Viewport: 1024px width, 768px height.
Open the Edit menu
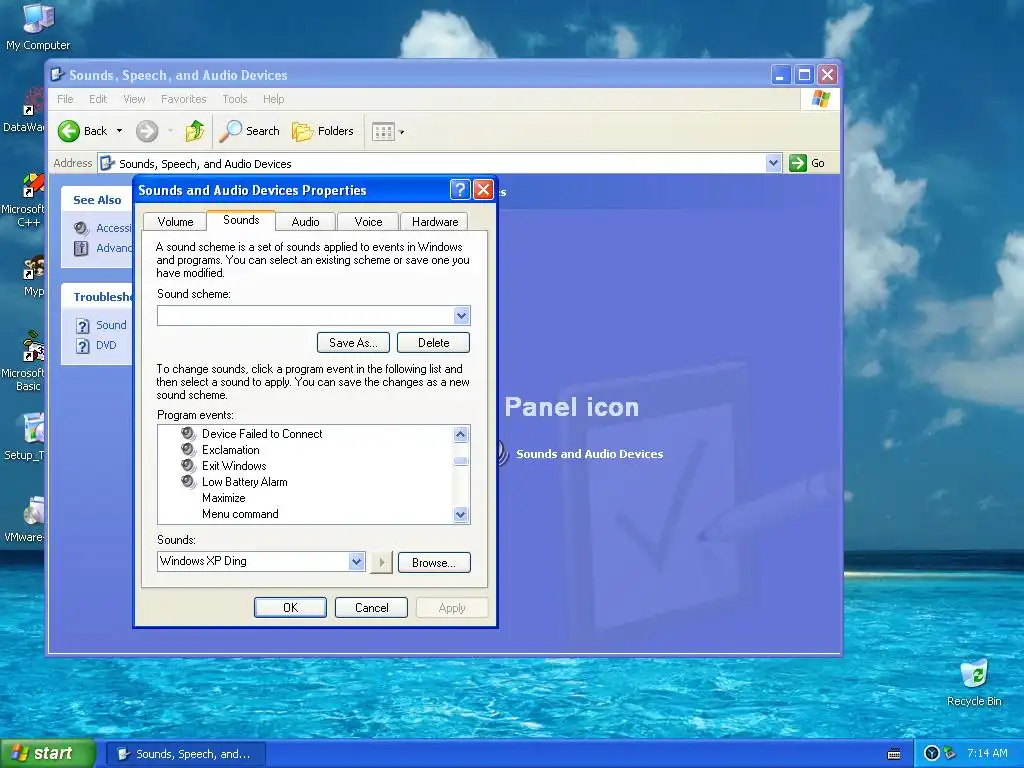(x=98, y=99)
